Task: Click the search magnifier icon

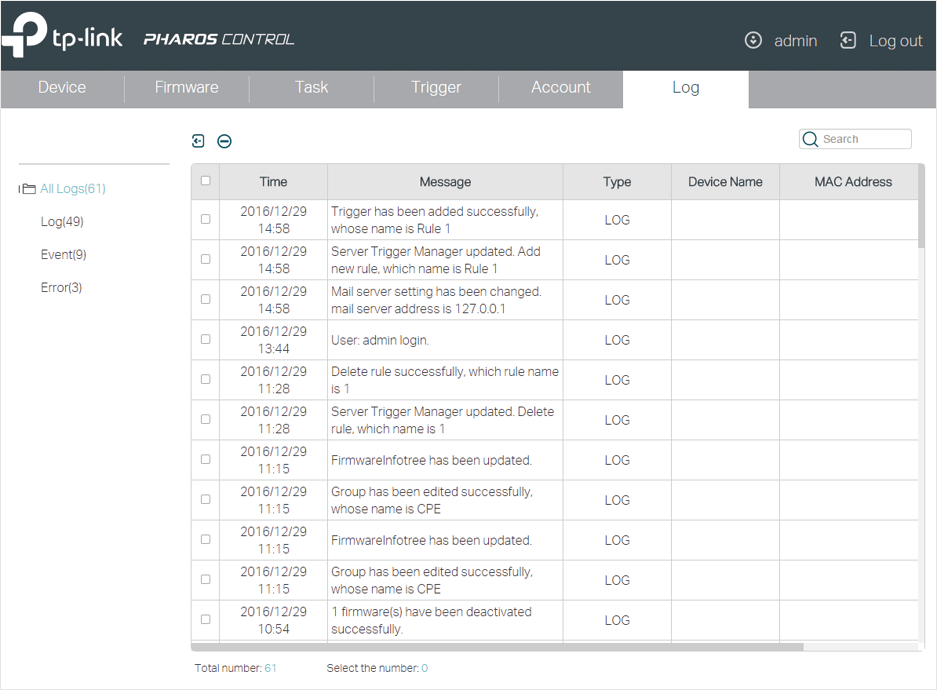Action: pyautogui.click(x=810, y=139)
